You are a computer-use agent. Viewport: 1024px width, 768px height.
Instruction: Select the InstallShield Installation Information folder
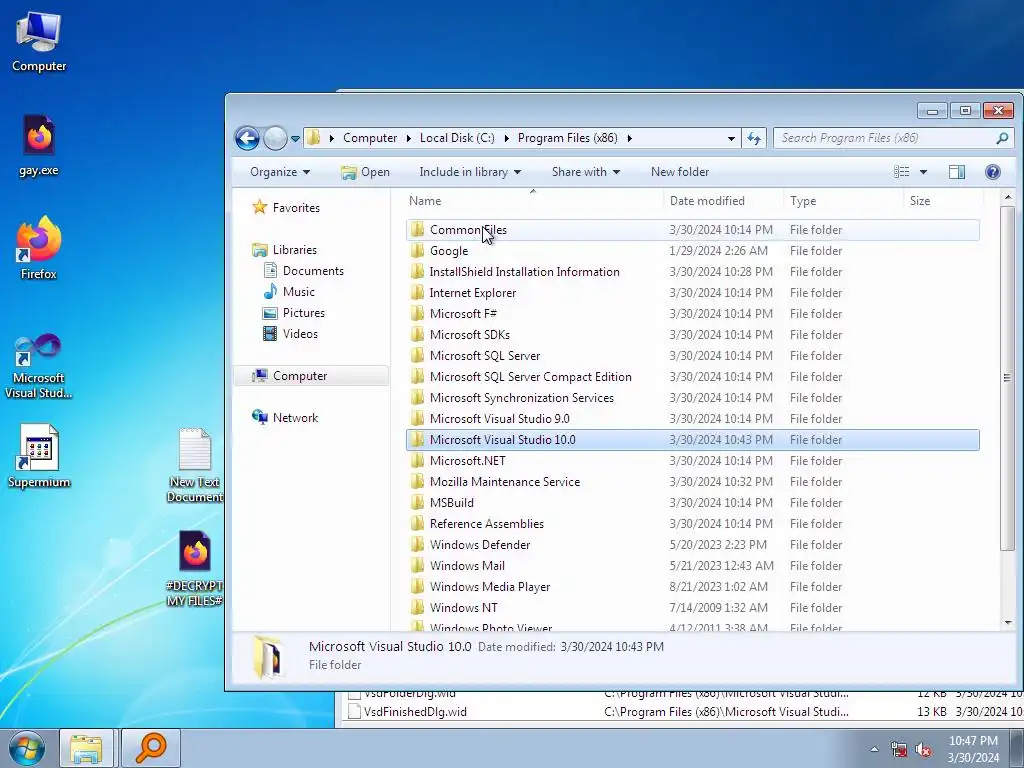pyautogui.click(x=692, y=272)
